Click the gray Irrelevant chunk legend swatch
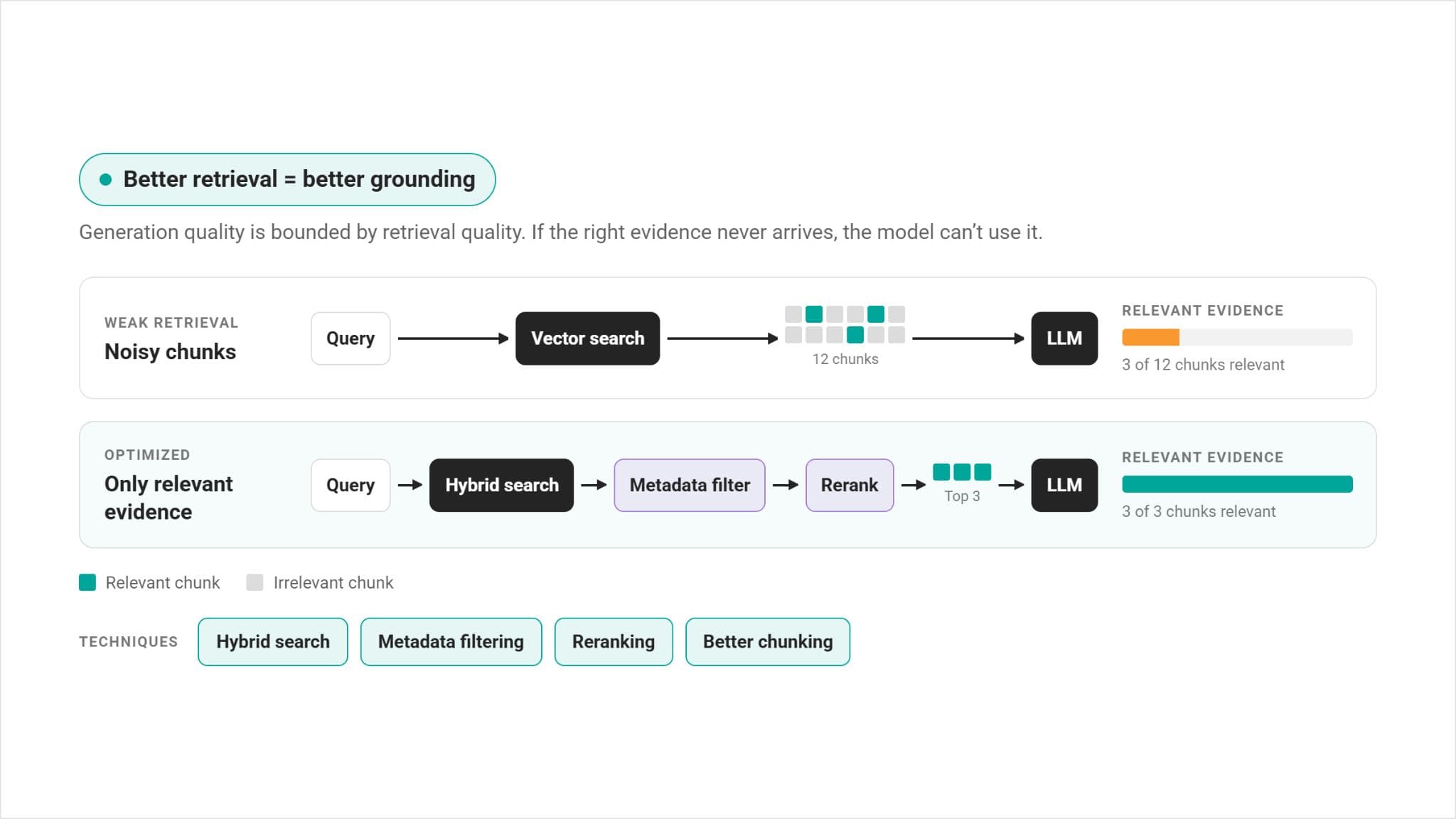This screenshot has width=1456, height=819. [x=255, y=582]
